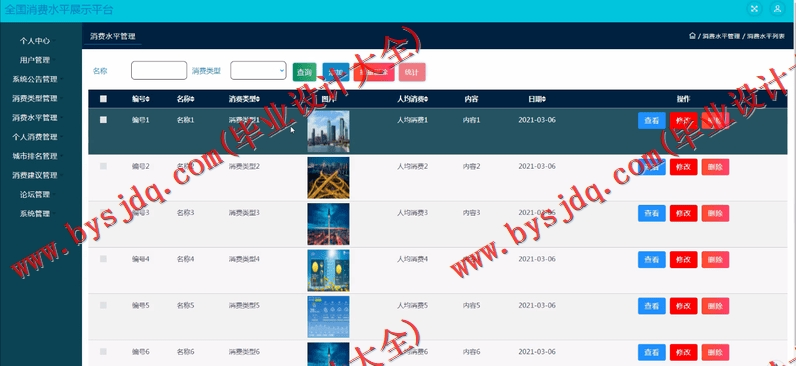Open highway lights thumbnail in row 编号2
The image size is (796, 366).
point(328,178)
